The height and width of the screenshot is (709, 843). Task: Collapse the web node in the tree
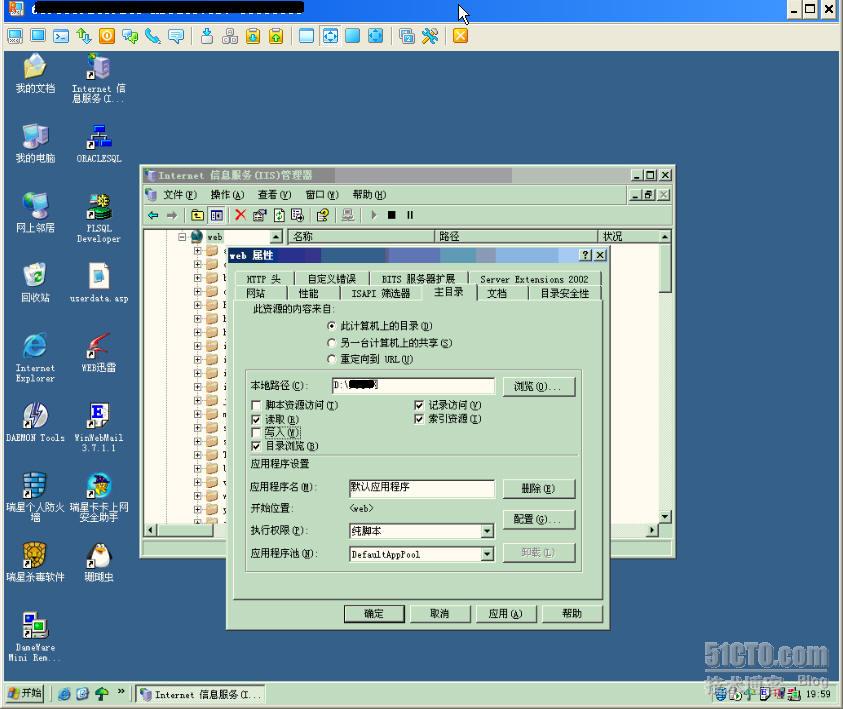click(x=182, y=237)
